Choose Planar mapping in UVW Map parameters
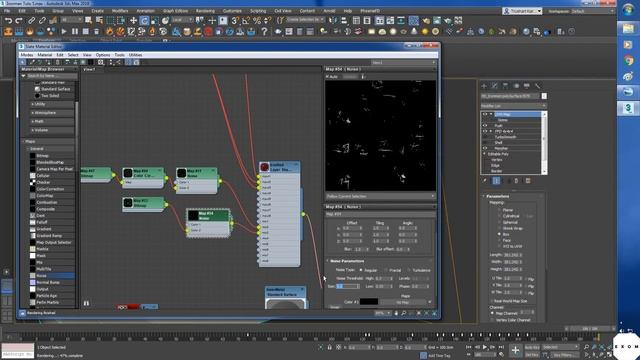 [x=499, y=210]
